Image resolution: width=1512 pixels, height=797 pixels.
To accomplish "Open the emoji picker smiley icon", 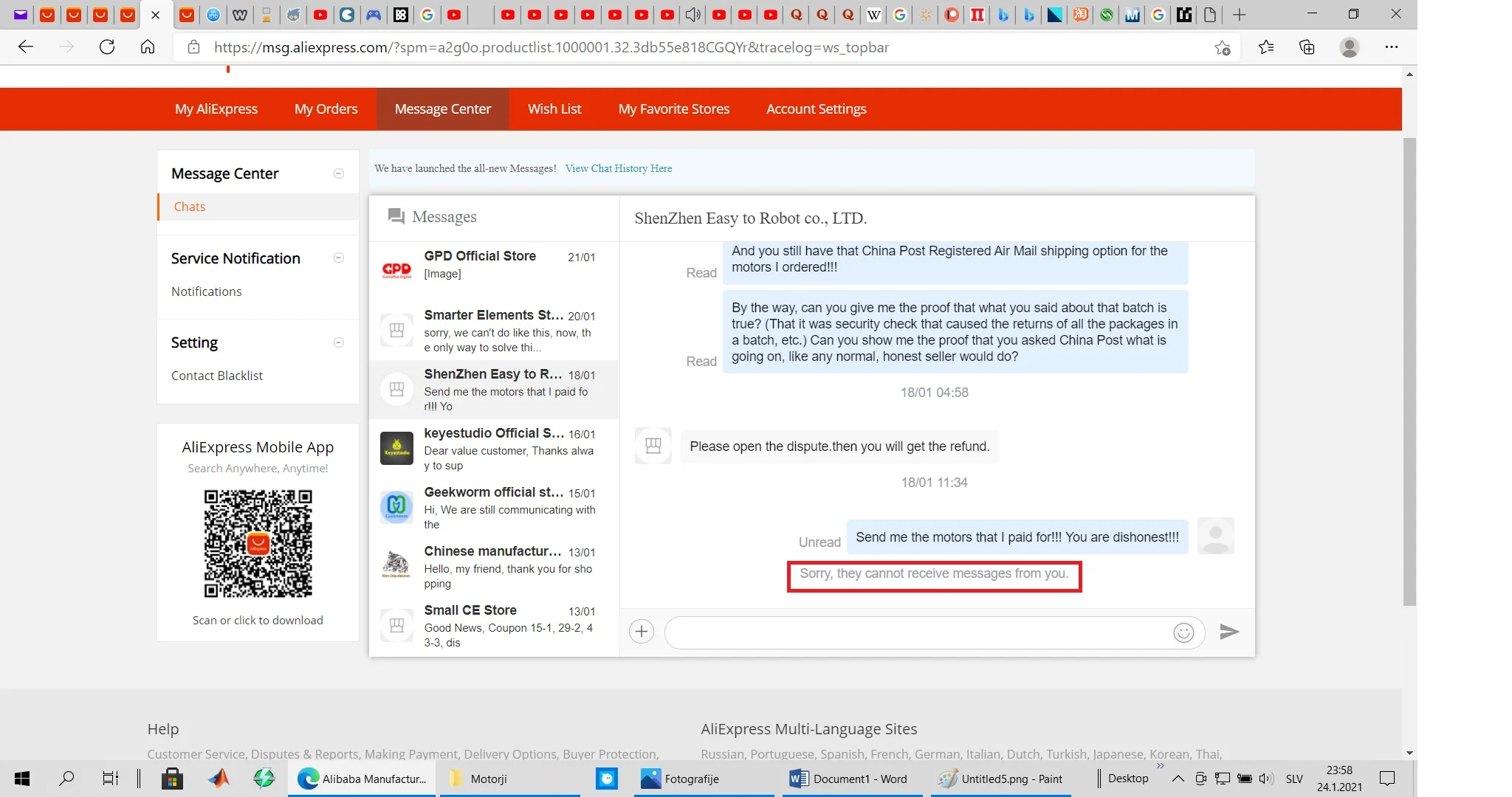I will click(x=1183, y=632).
